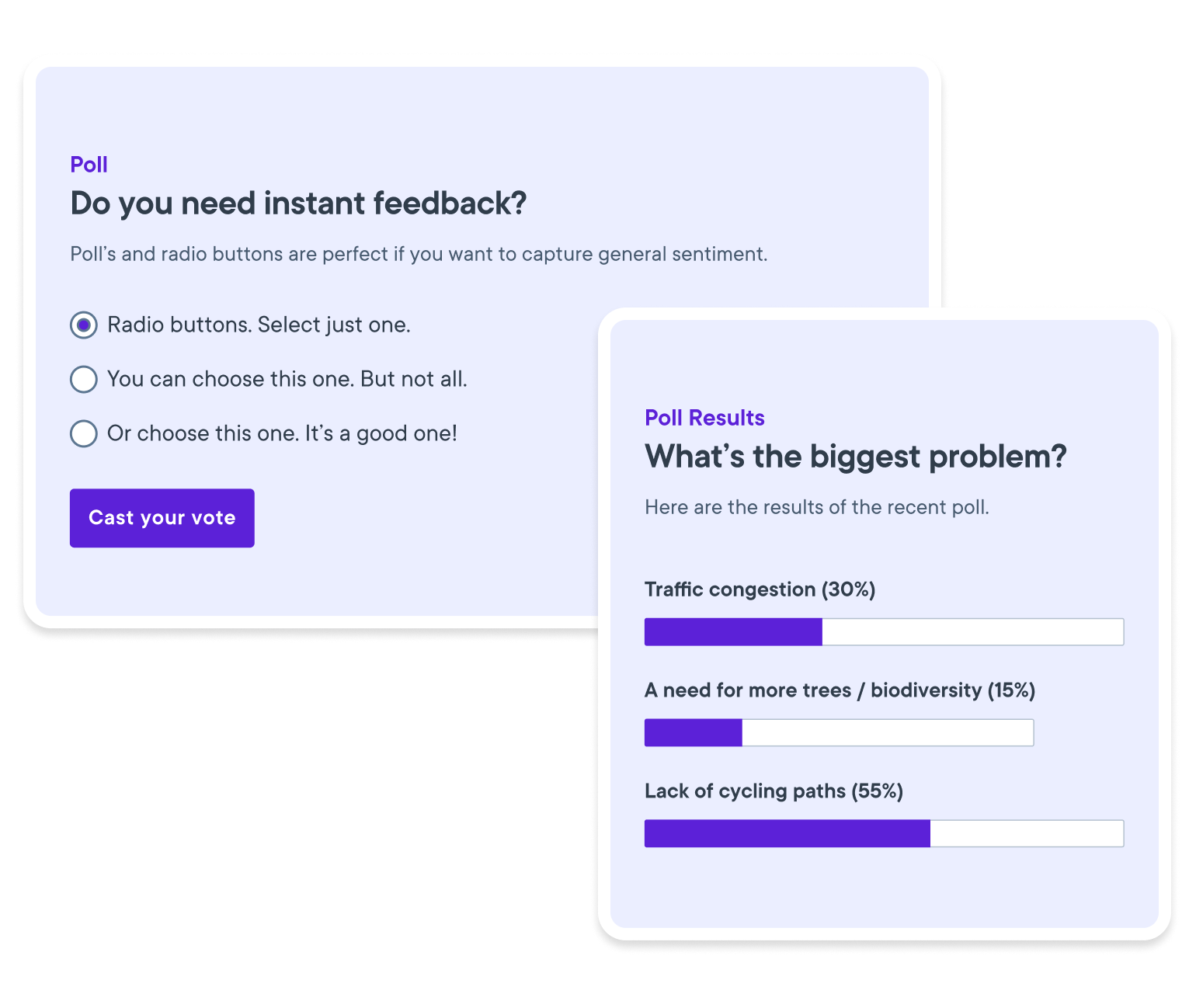Viewport: 1196px width, 1008px height.
Task: Click the empty portion of the 30% bar
Action: (x=971, y=631)
